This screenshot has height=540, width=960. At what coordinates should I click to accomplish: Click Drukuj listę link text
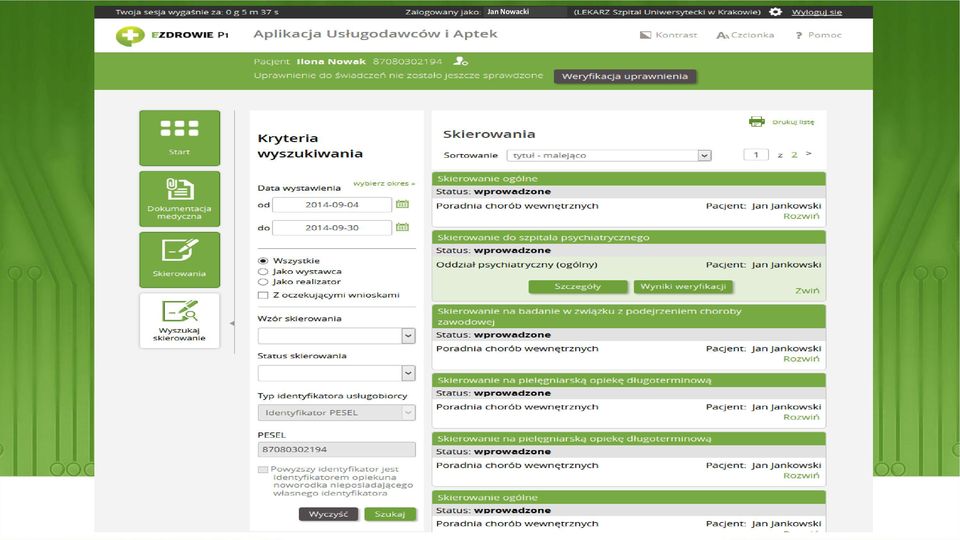[793, 122]
